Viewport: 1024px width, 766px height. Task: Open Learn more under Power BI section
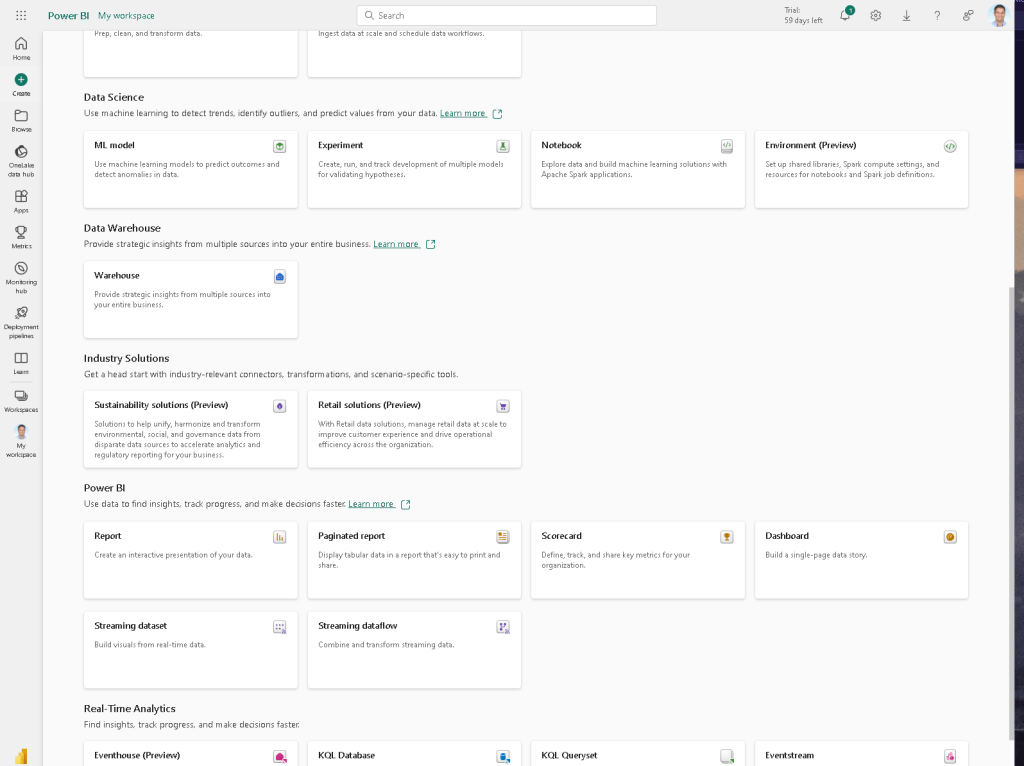(371, 503)
